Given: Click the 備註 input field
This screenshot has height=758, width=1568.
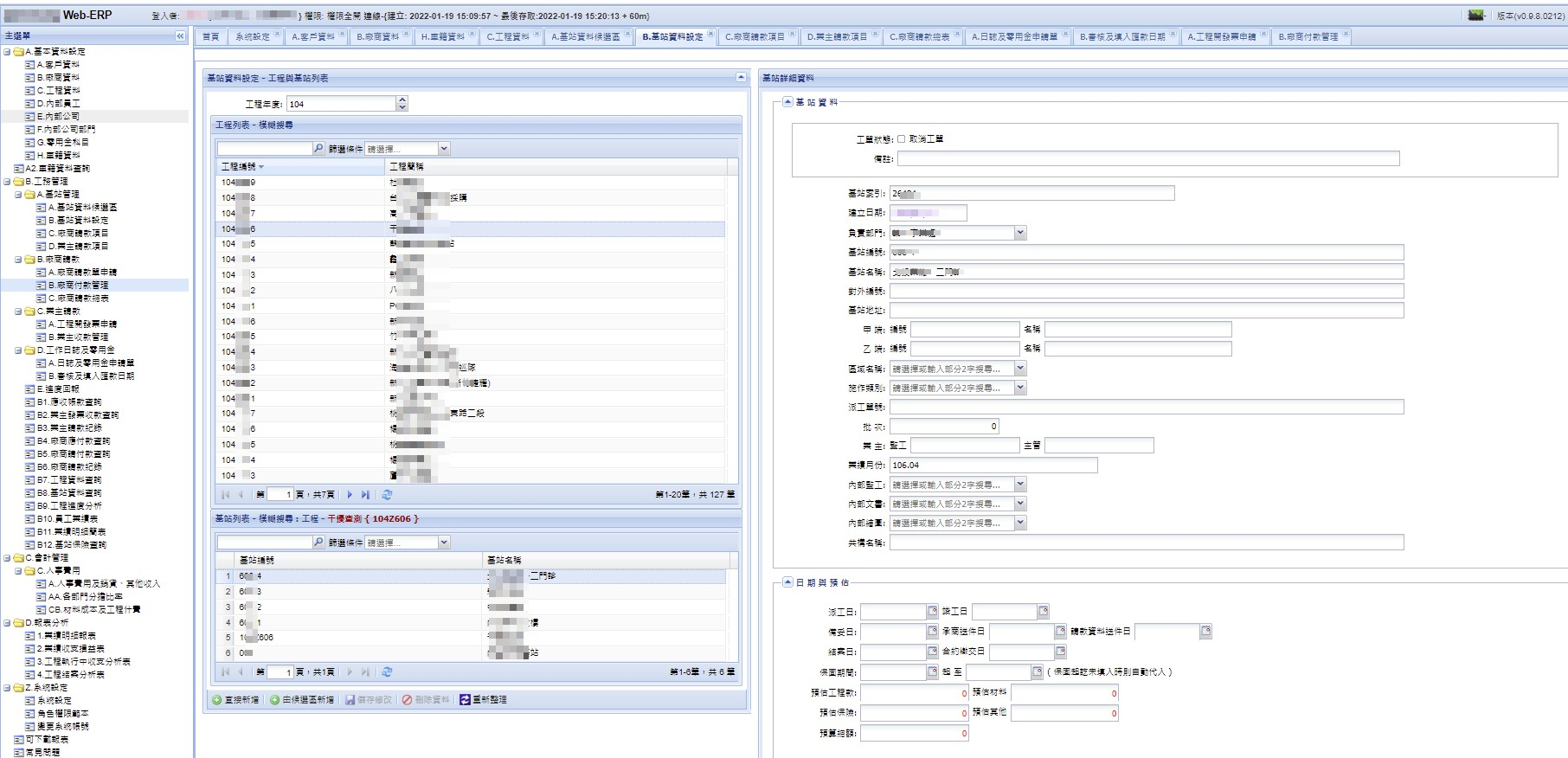Looking at the screenshot, I should [1148, 159].
